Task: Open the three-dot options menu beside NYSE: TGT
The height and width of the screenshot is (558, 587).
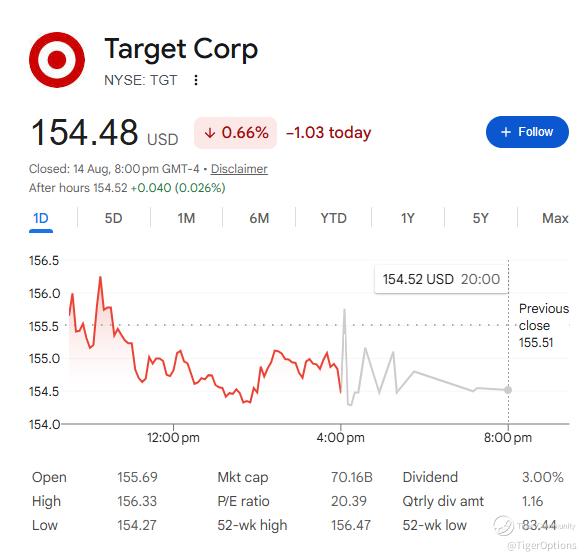Action: pyautogui.click(x=196, y=80)
